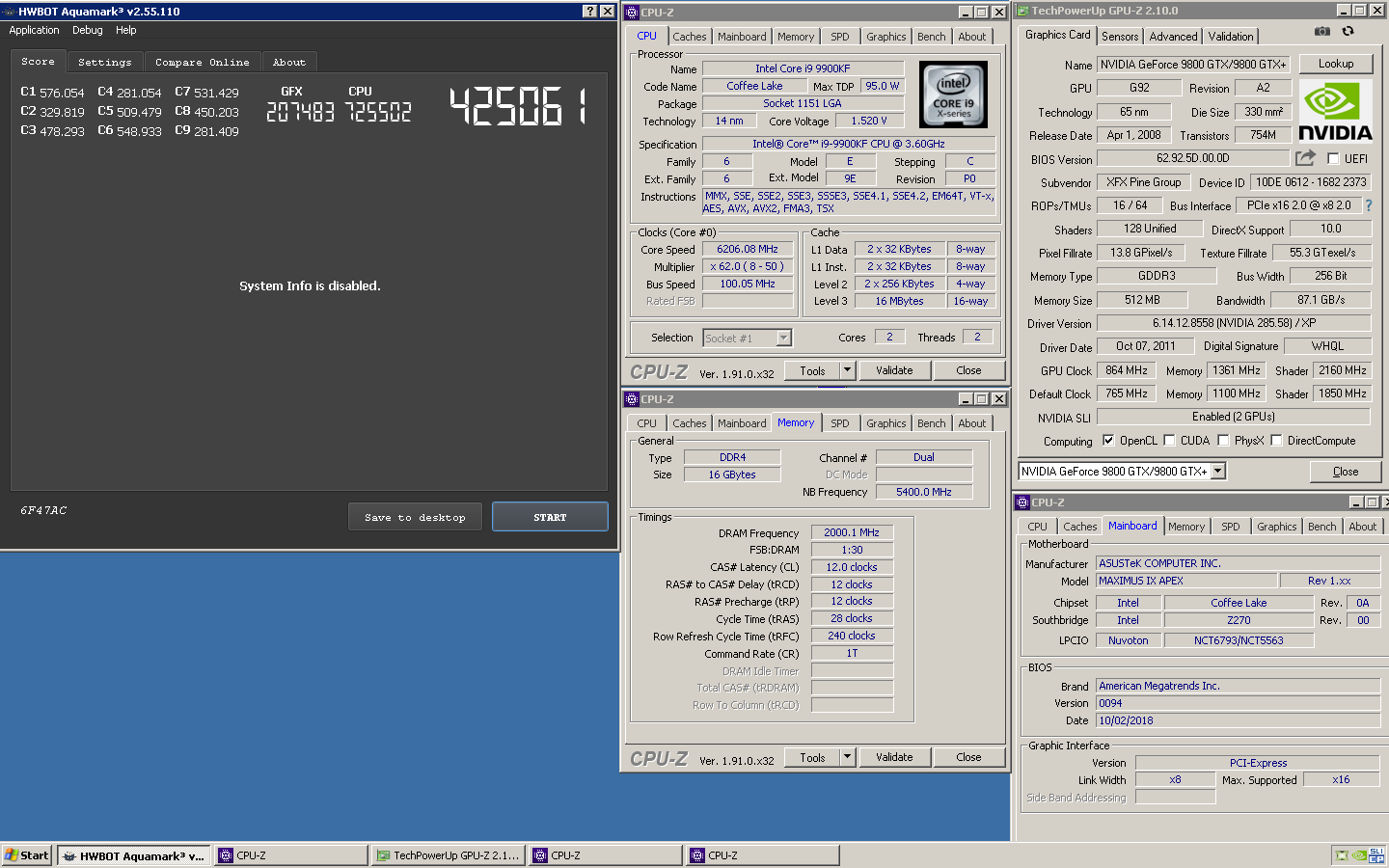Uncheck the OpenCL checkbox
The width and height of the screenshot is (1389, 868).
1108,441
